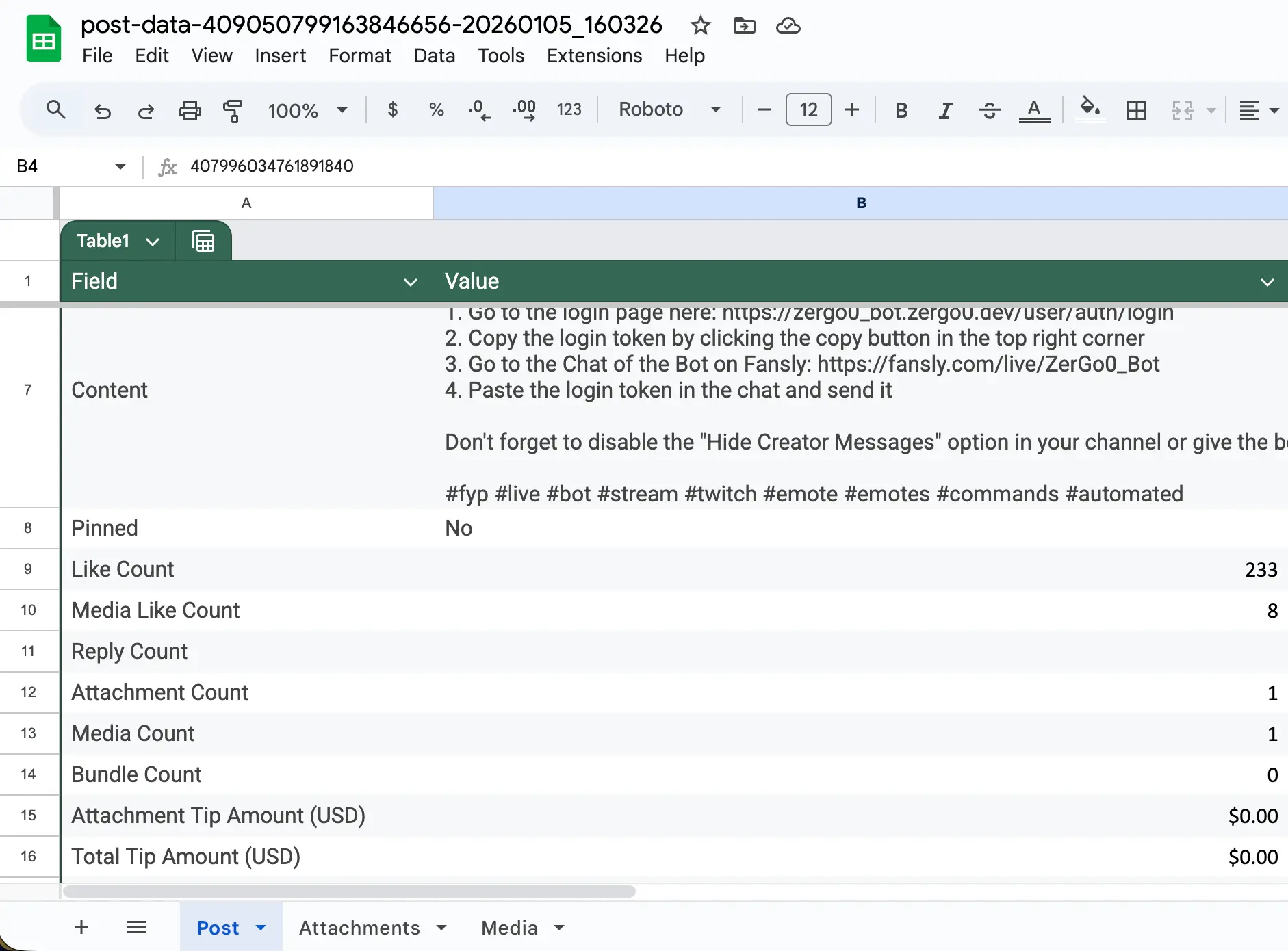Format value as currency

tap(392, 109)
